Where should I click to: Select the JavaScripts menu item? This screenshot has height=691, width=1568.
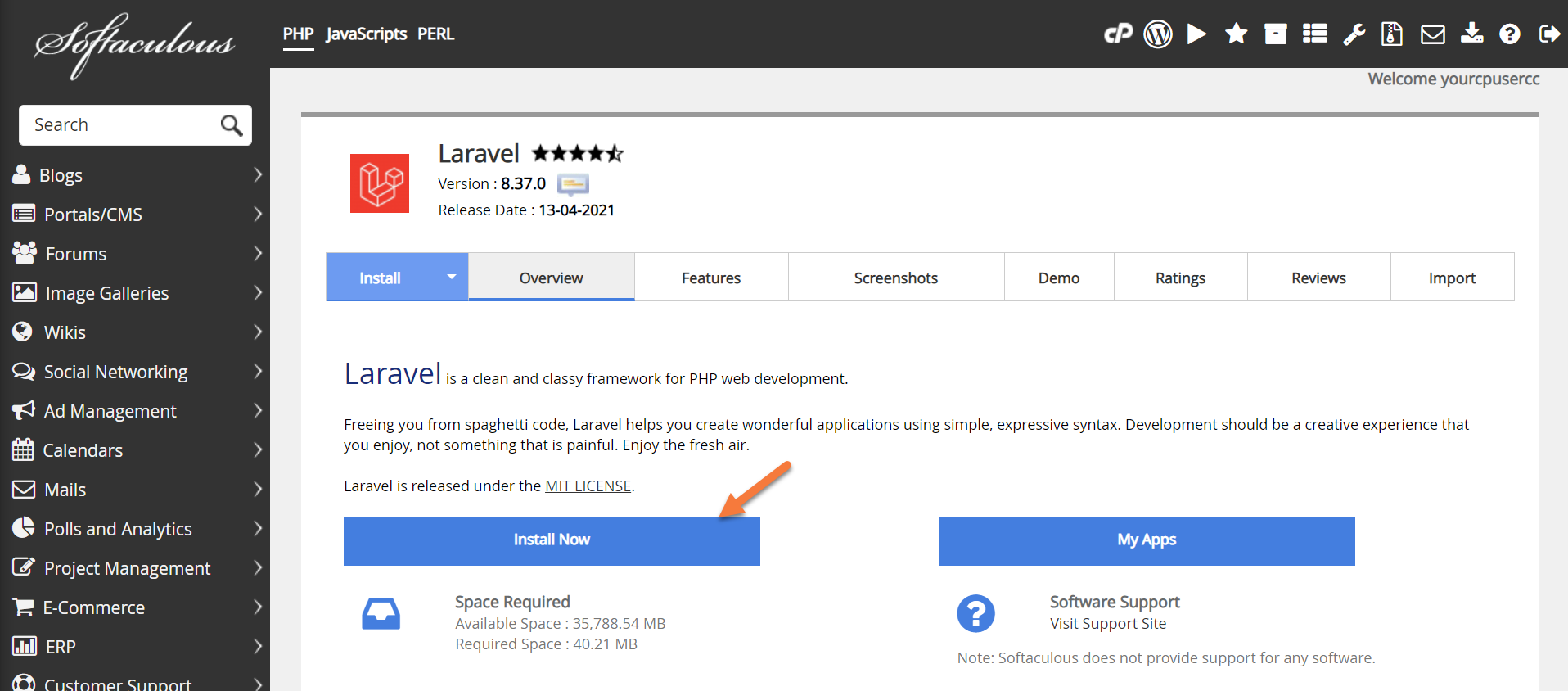[366, 34]
